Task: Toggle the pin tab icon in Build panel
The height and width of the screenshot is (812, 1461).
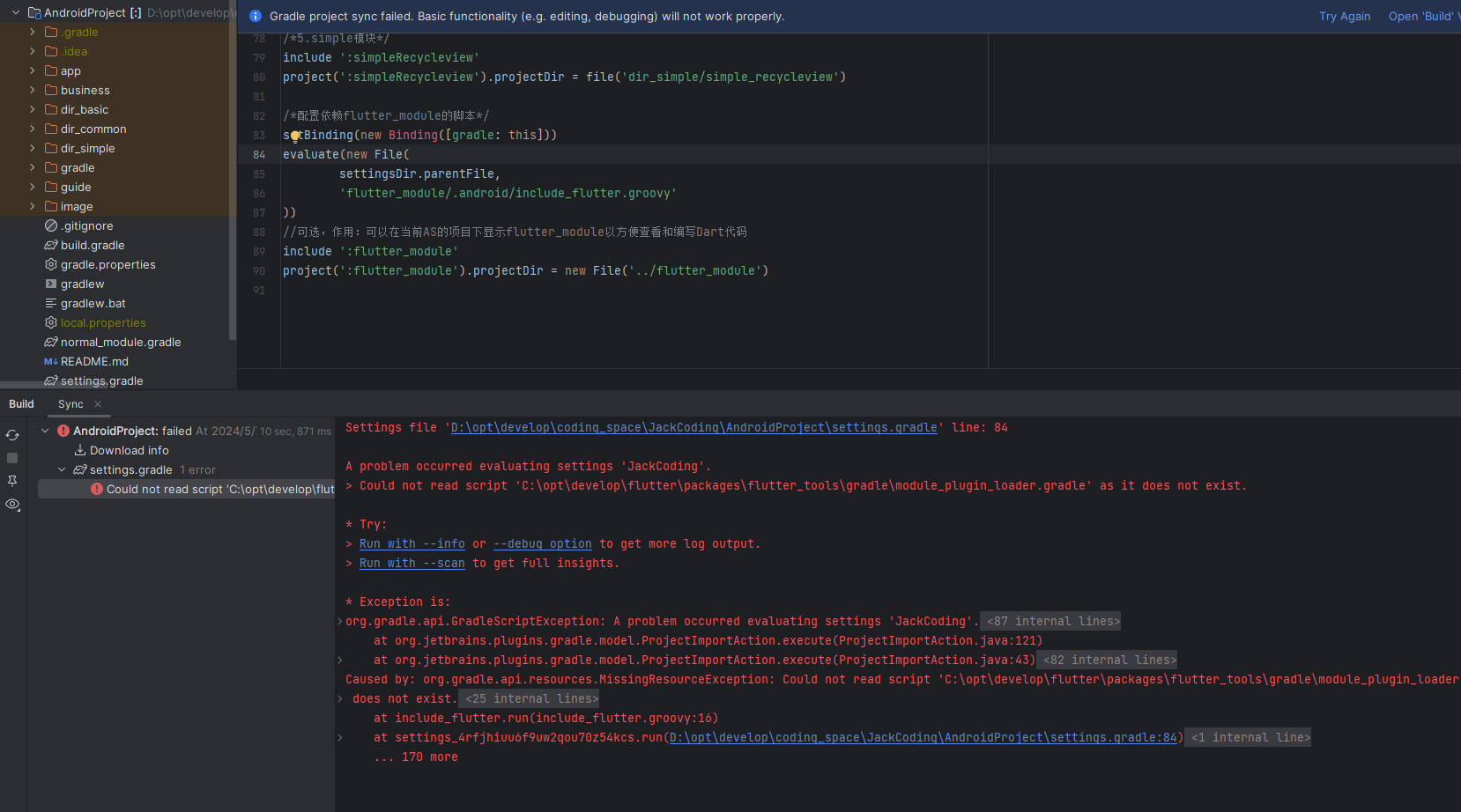Action: [12, 481]
